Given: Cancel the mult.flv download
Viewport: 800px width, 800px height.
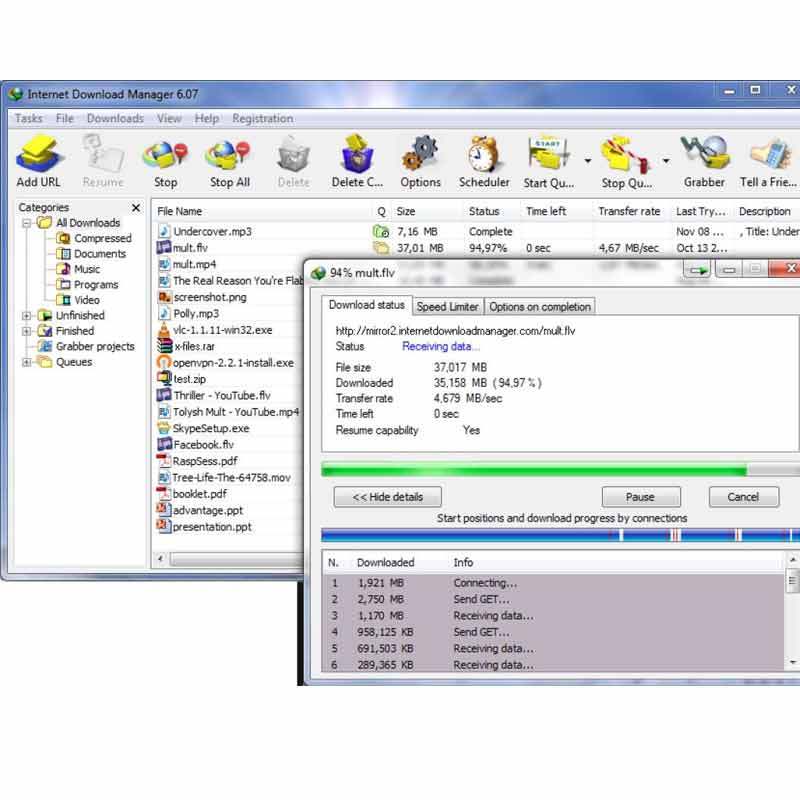Looking at the screenshot, I should [743, 497].
